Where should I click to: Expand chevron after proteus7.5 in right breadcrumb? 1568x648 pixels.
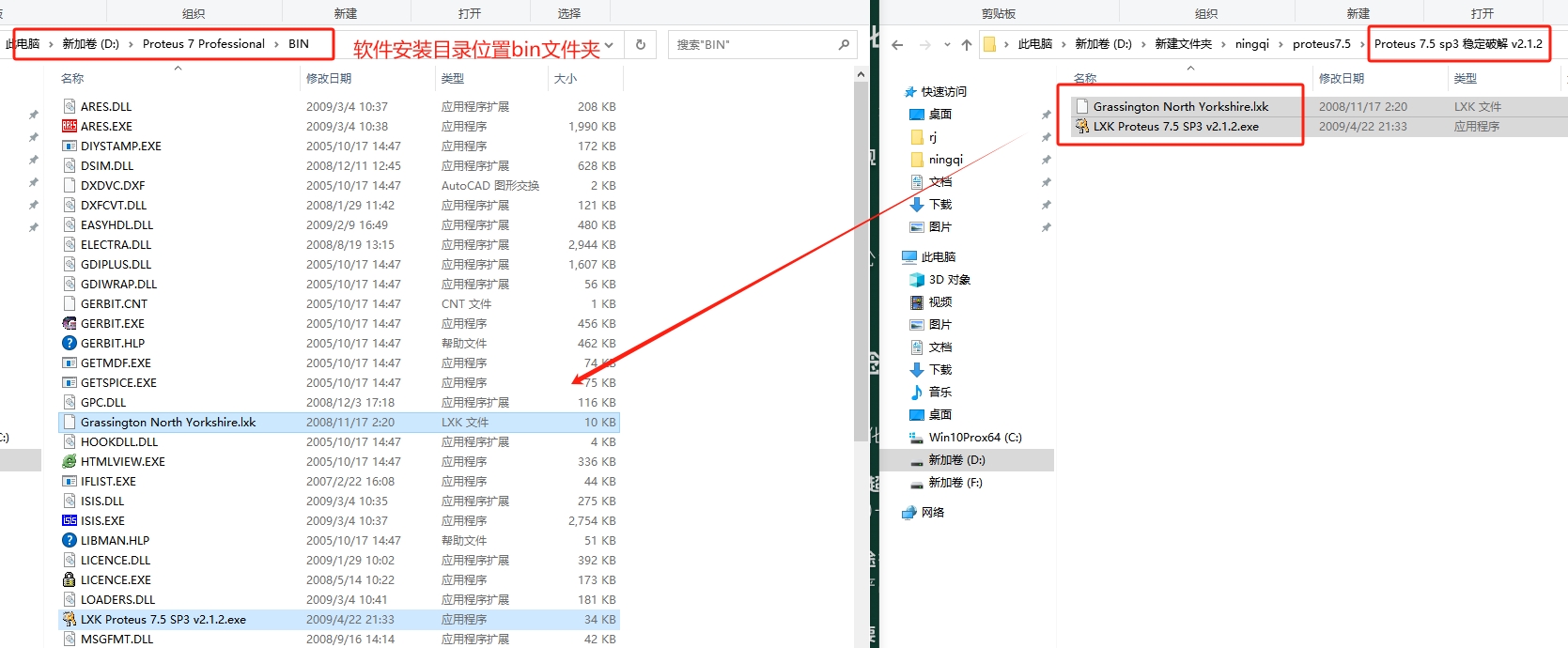pyautogui.click(x=1362, y=44)
